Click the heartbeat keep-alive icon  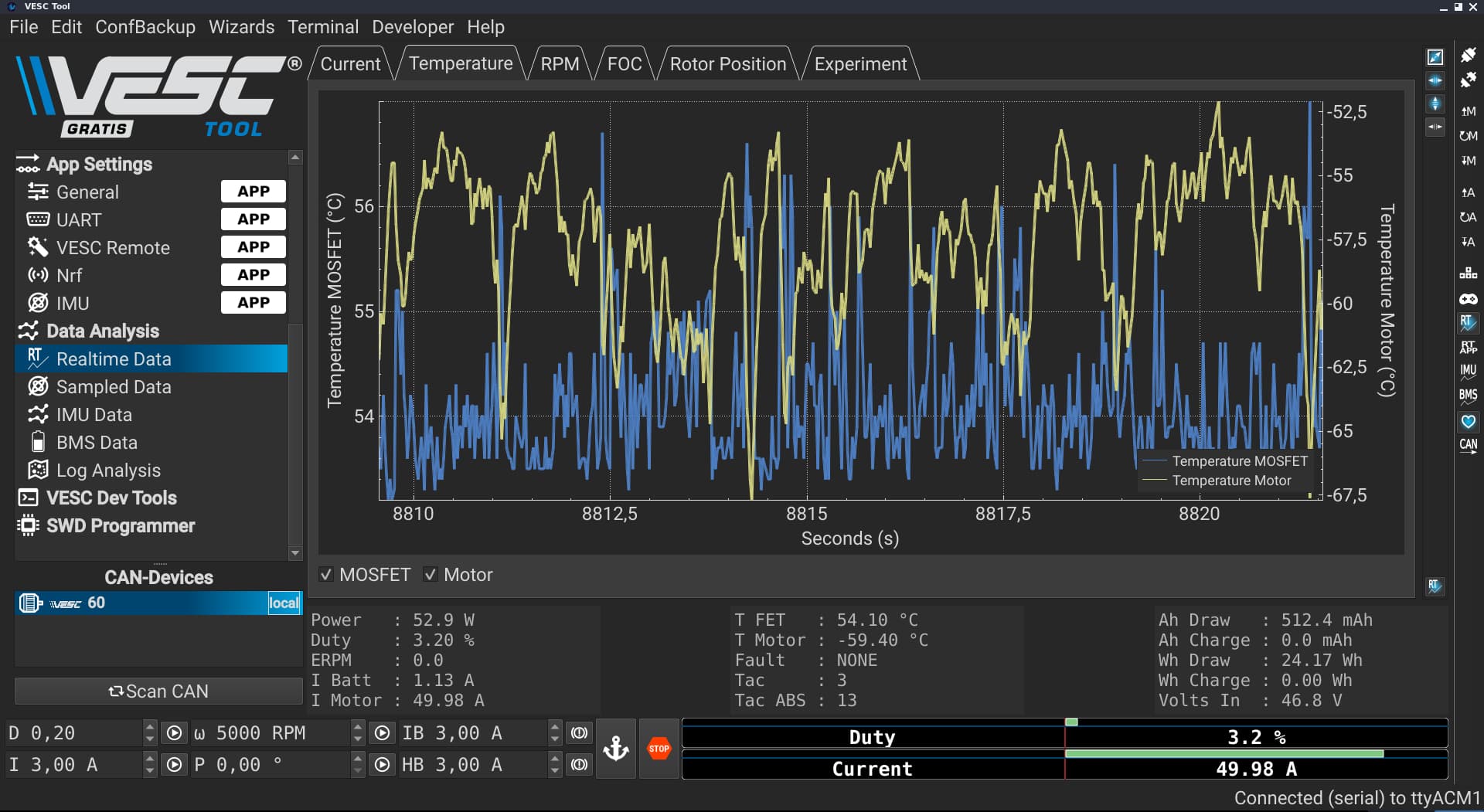(x=1468, y=421)
